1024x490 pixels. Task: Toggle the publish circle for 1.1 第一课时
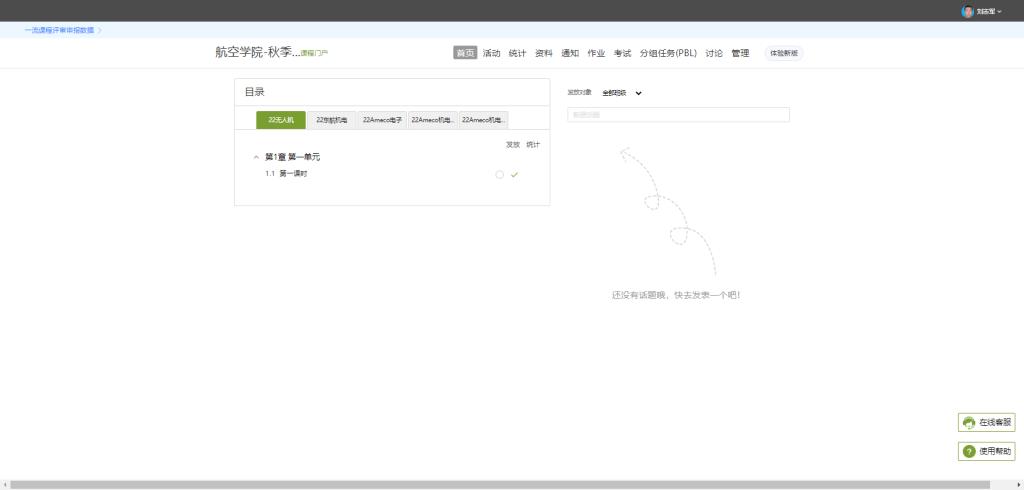(499, 175)
